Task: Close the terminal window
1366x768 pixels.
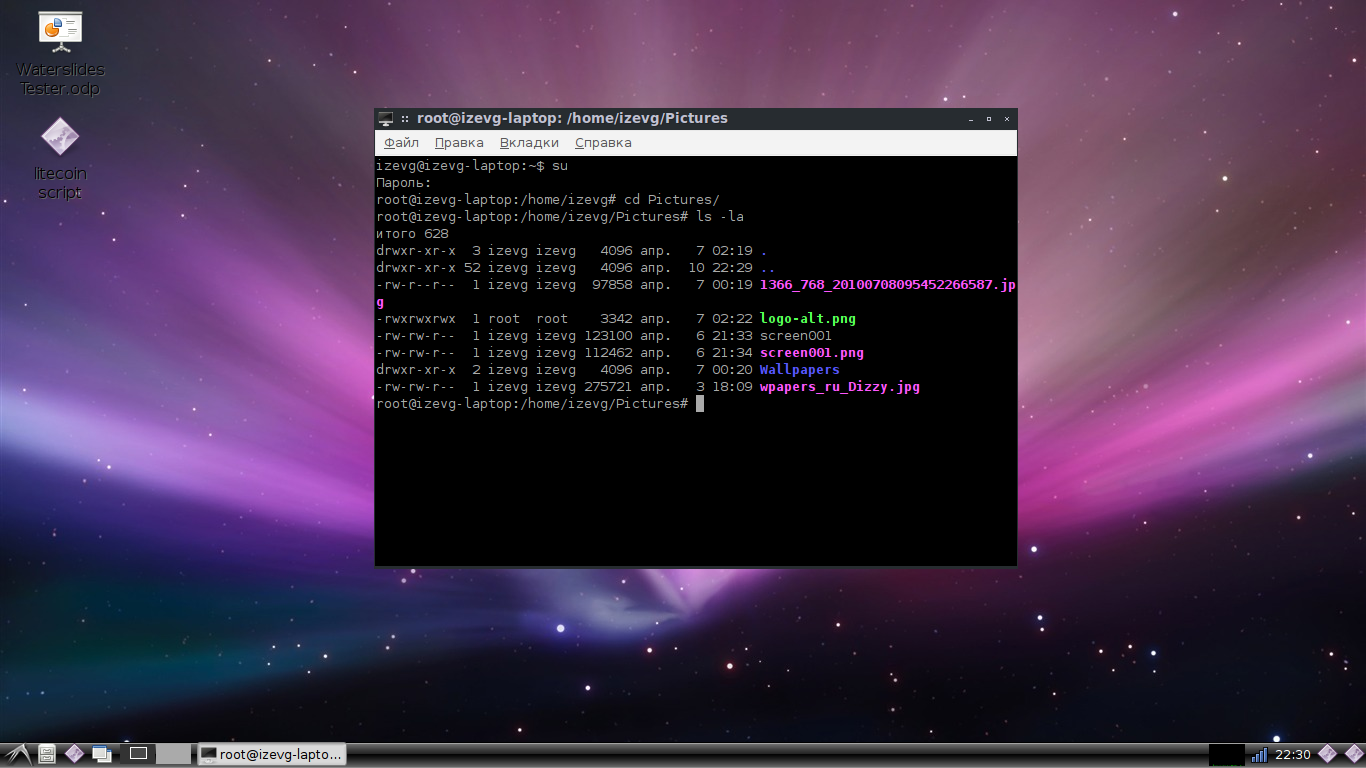Action: [x=1007, y=119]
